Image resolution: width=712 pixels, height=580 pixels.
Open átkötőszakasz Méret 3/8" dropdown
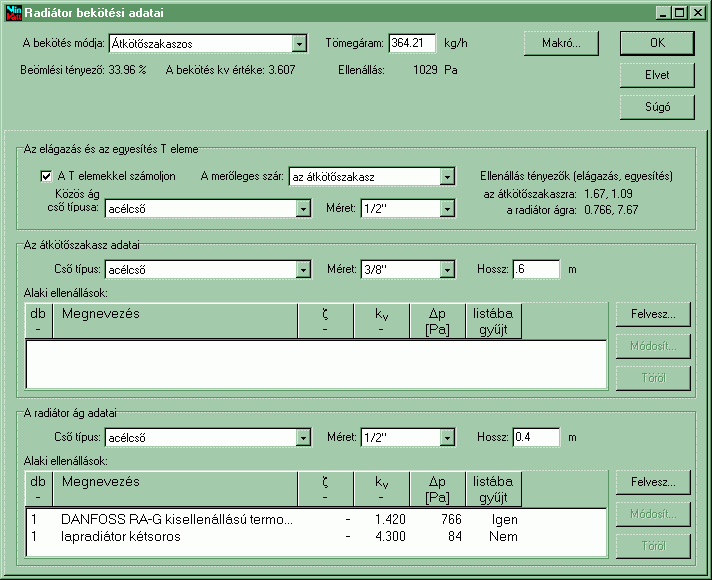(447, 270)
